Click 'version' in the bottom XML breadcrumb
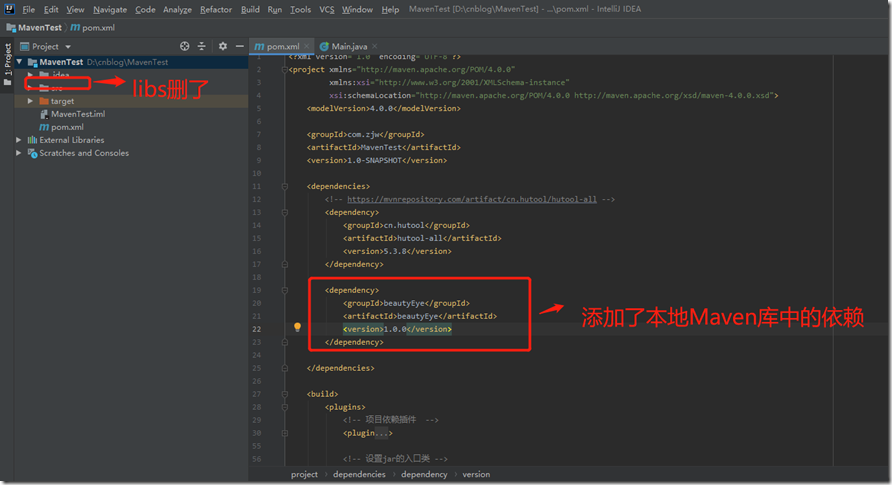Image resolution: width=892 pixels, height=485 pixels. [x=476, y=474]
